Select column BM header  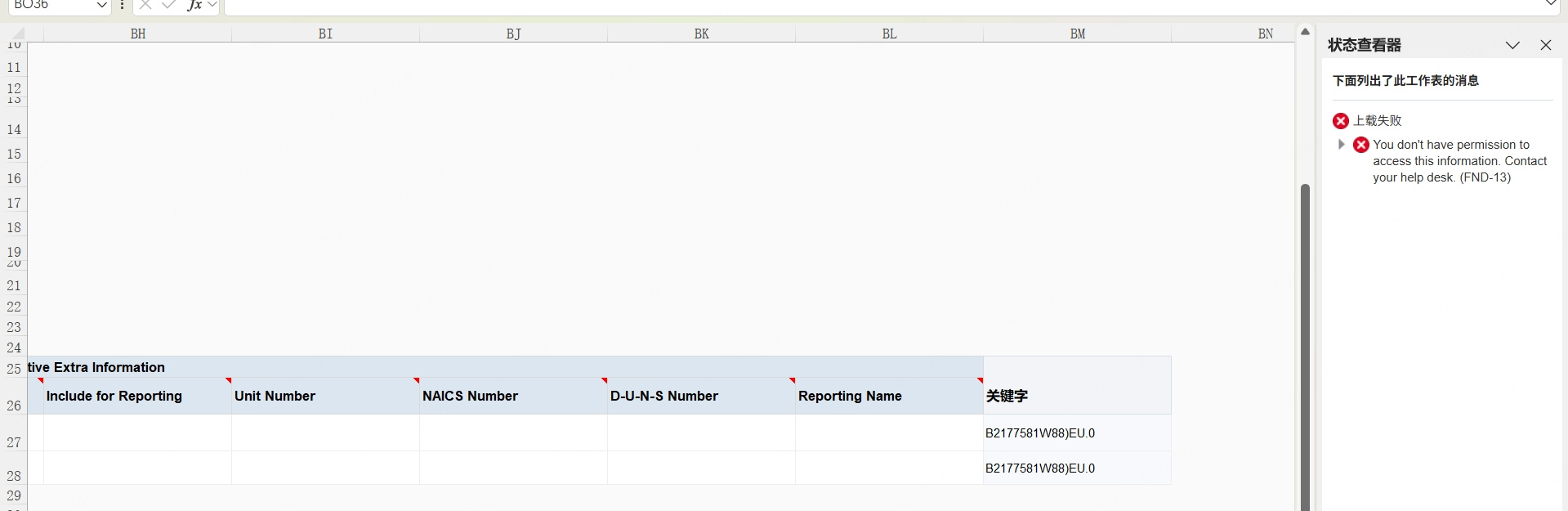click(x=1078, y=34)
